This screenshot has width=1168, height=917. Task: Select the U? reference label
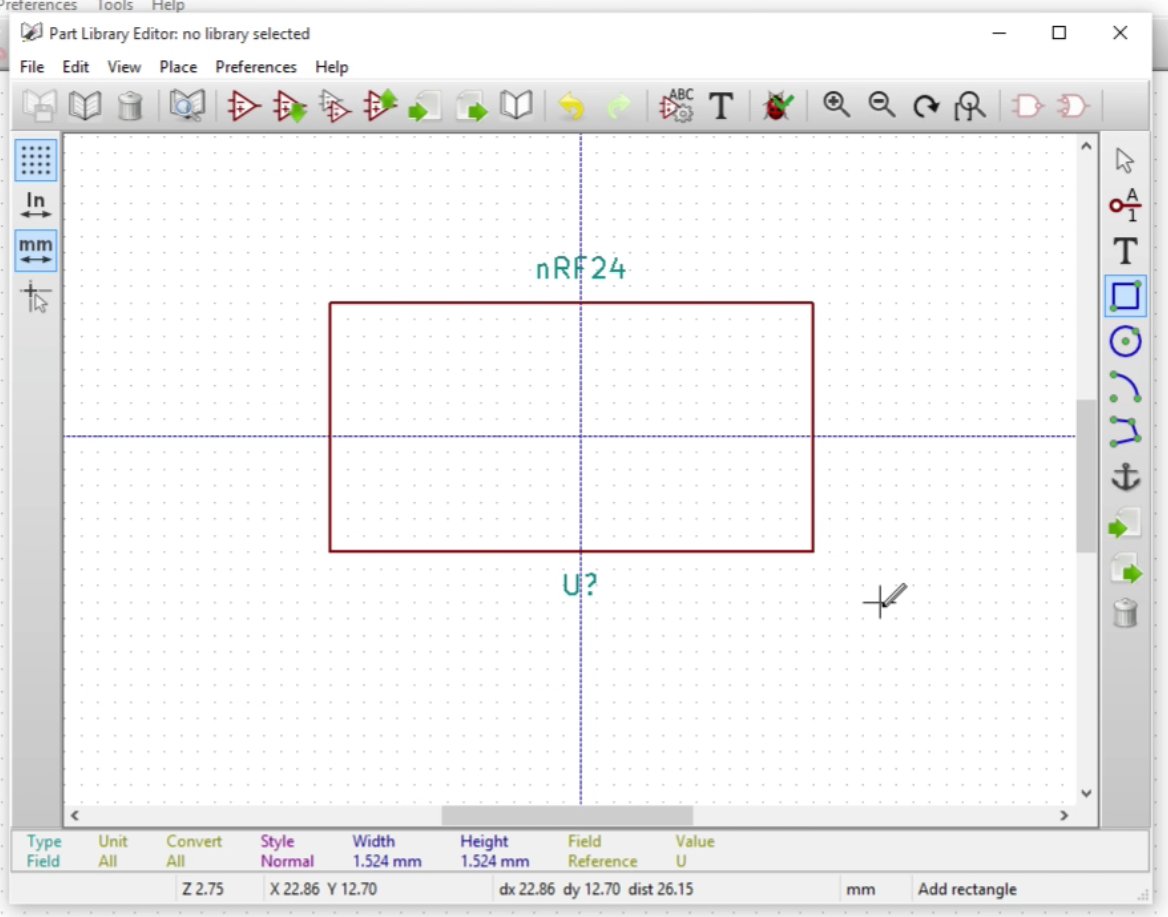(x=580, y=586)
